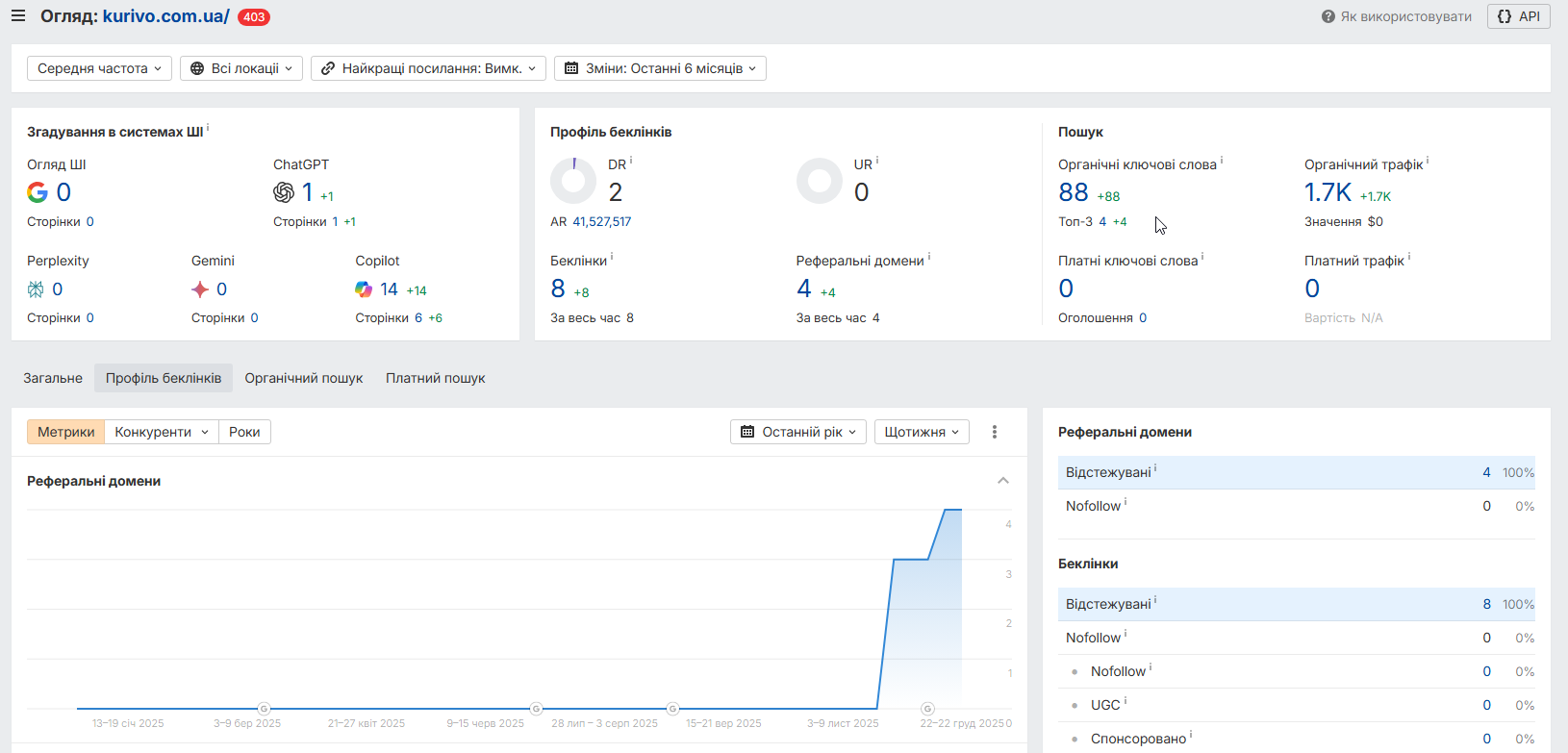Click the Gemini star icon

(200, 289)
